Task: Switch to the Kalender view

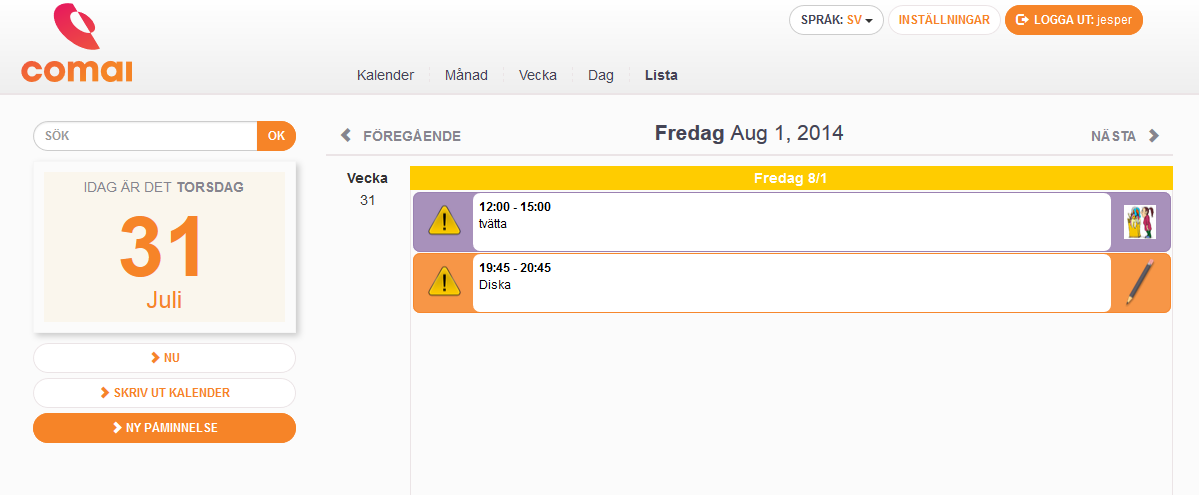Action: 385,75
